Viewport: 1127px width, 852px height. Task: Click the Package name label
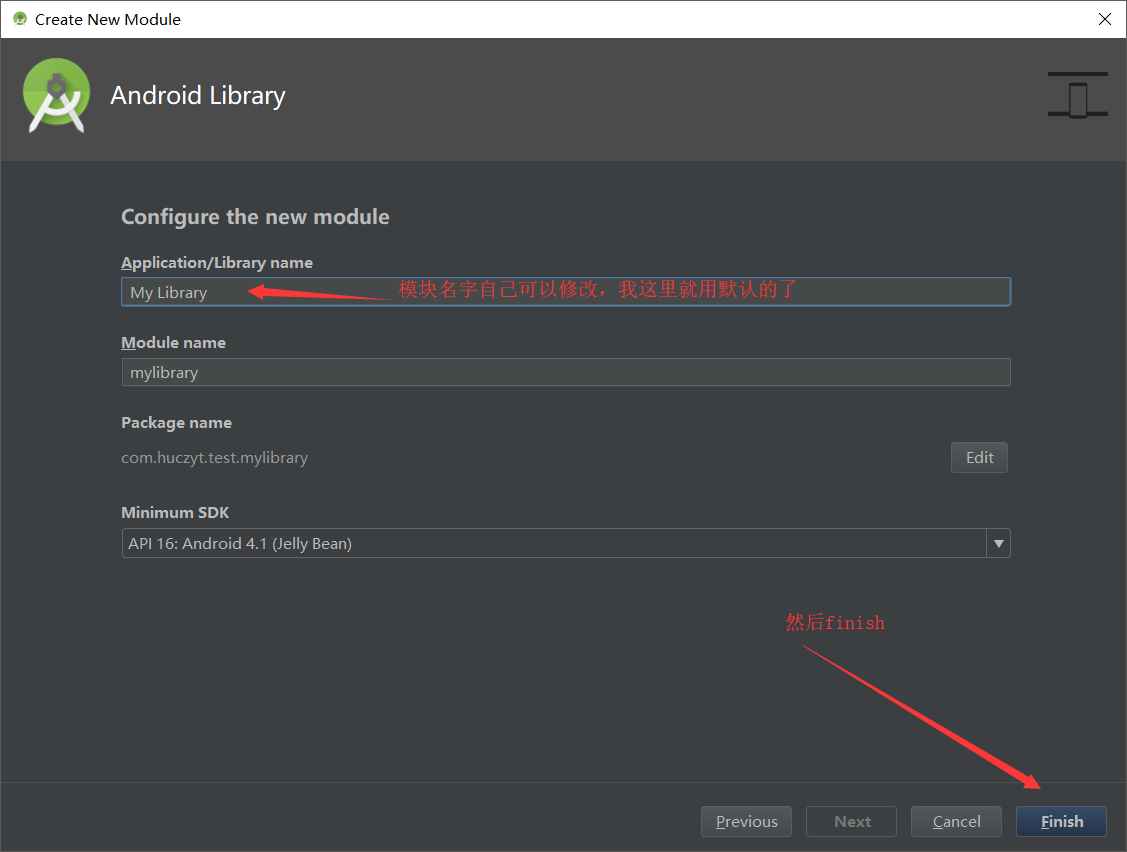click(176, 423)
